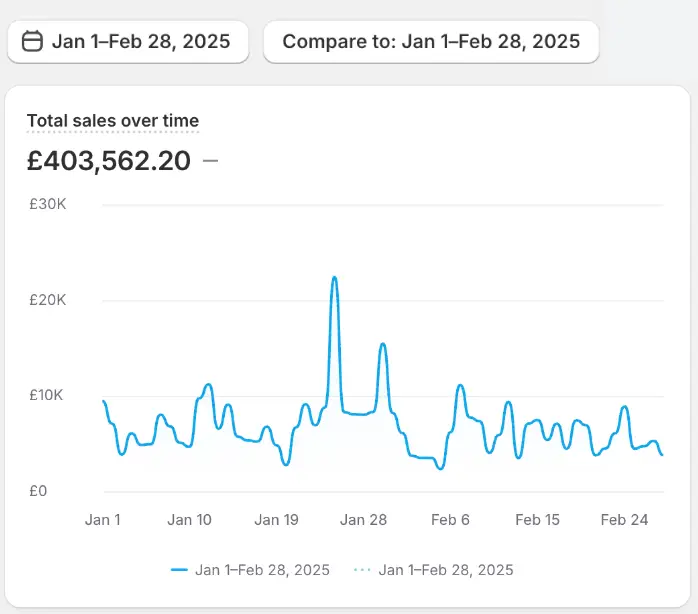Viewport: 698px width, 614px height.
Task: Click the second-highest peak above Jan 28
Action: (x=382, y=345)
